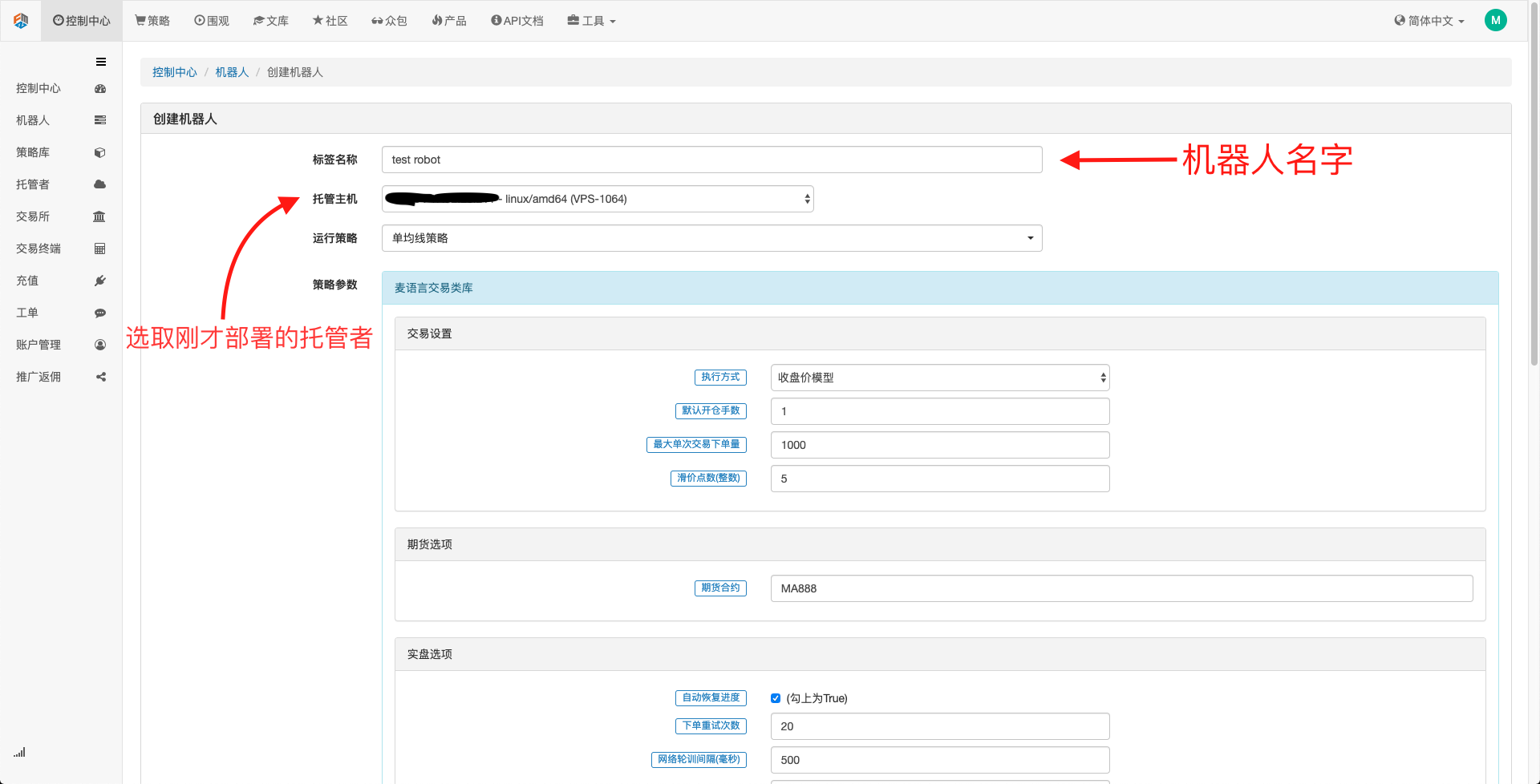Click the plug icon next to 充值
The image size is (1540, 784).
[x=100, y=281]
